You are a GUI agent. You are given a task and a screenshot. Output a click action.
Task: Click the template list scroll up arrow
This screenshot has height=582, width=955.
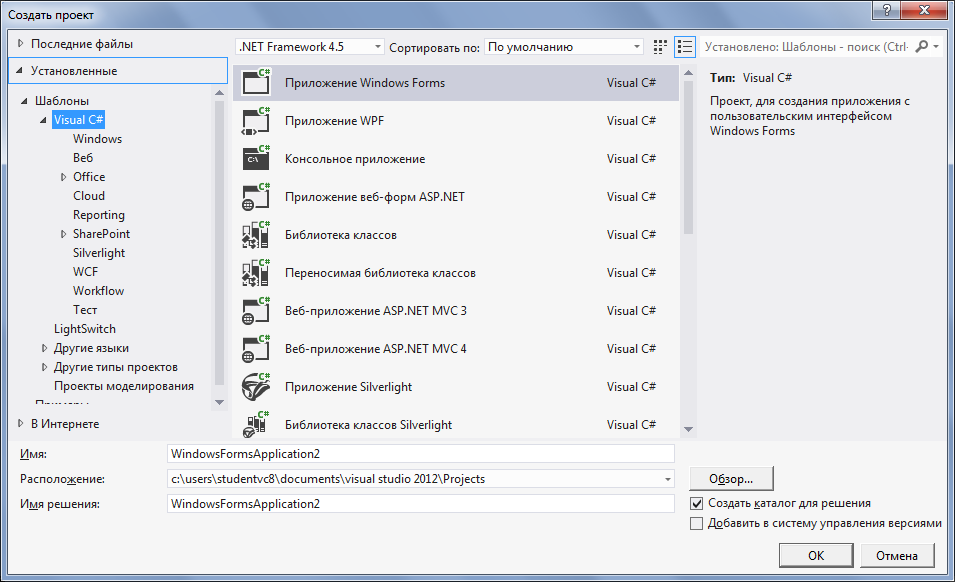click(688, 73)
